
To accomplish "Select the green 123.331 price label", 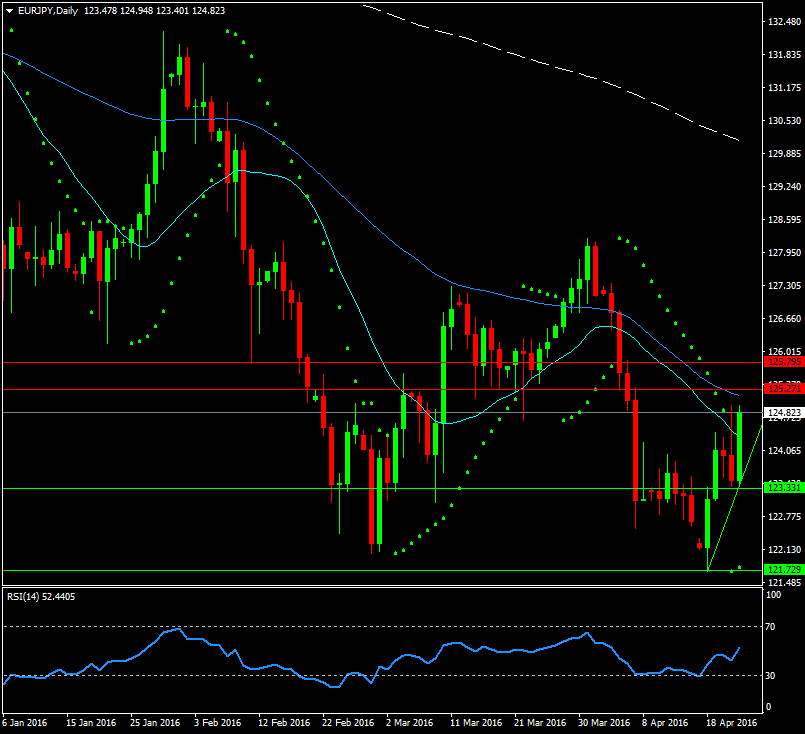I will [x=782, y=488].
